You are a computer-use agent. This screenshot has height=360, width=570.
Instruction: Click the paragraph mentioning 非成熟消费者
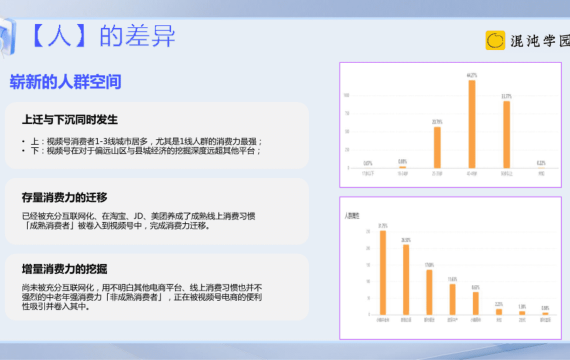142,297
